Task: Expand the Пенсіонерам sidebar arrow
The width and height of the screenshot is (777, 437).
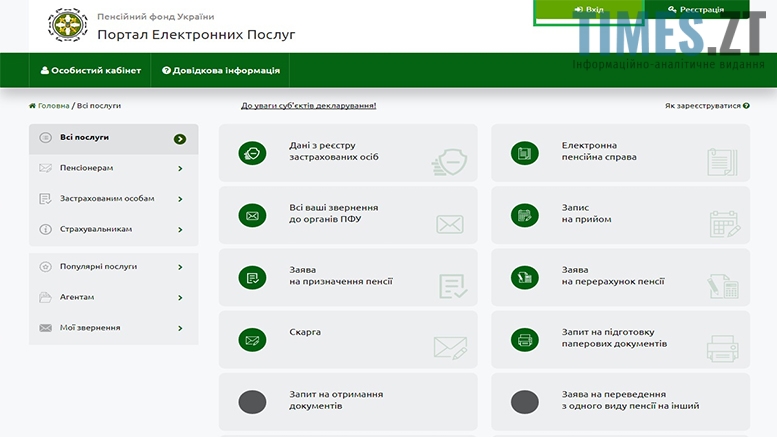Action: 180,168
